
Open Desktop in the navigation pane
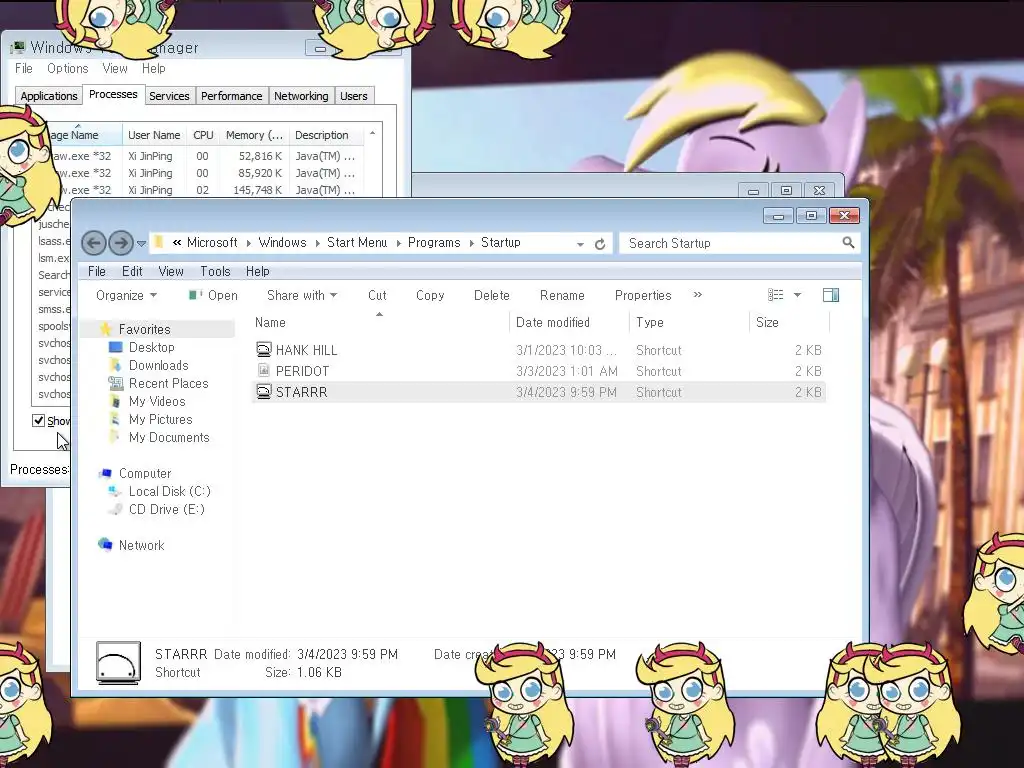[152, 347]
